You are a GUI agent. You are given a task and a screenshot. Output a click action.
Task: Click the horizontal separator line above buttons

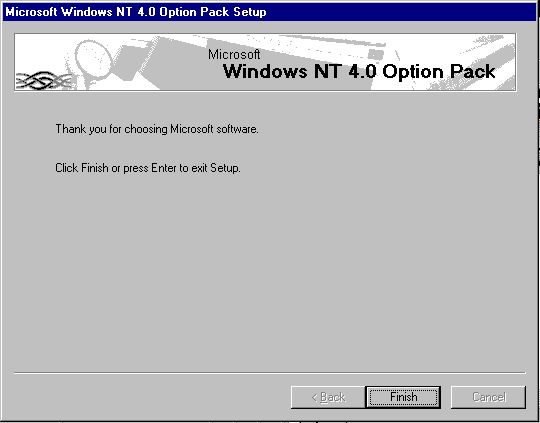[x=270, y=373]
